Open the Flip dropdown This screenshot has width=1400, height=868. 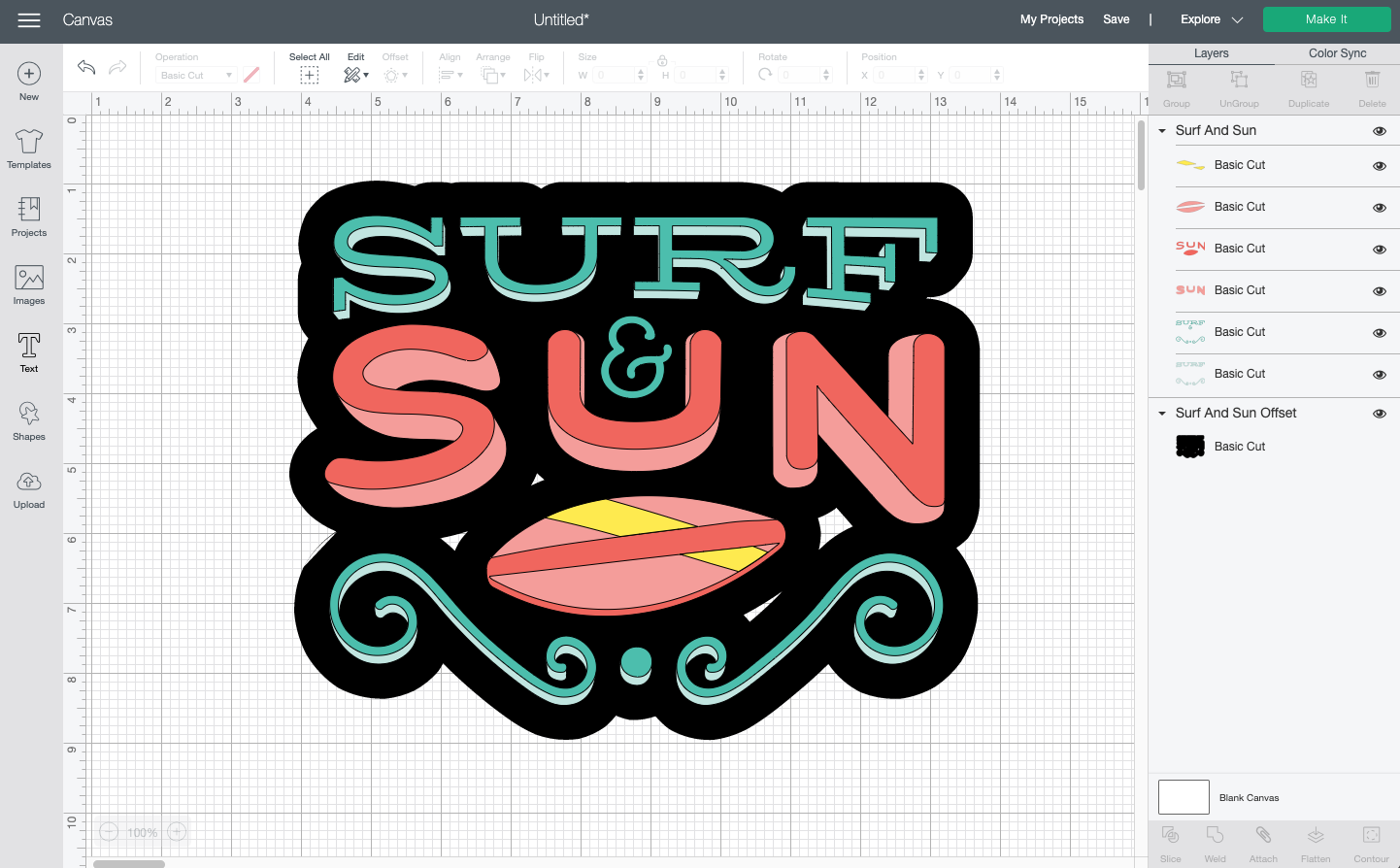click(537, 75)
